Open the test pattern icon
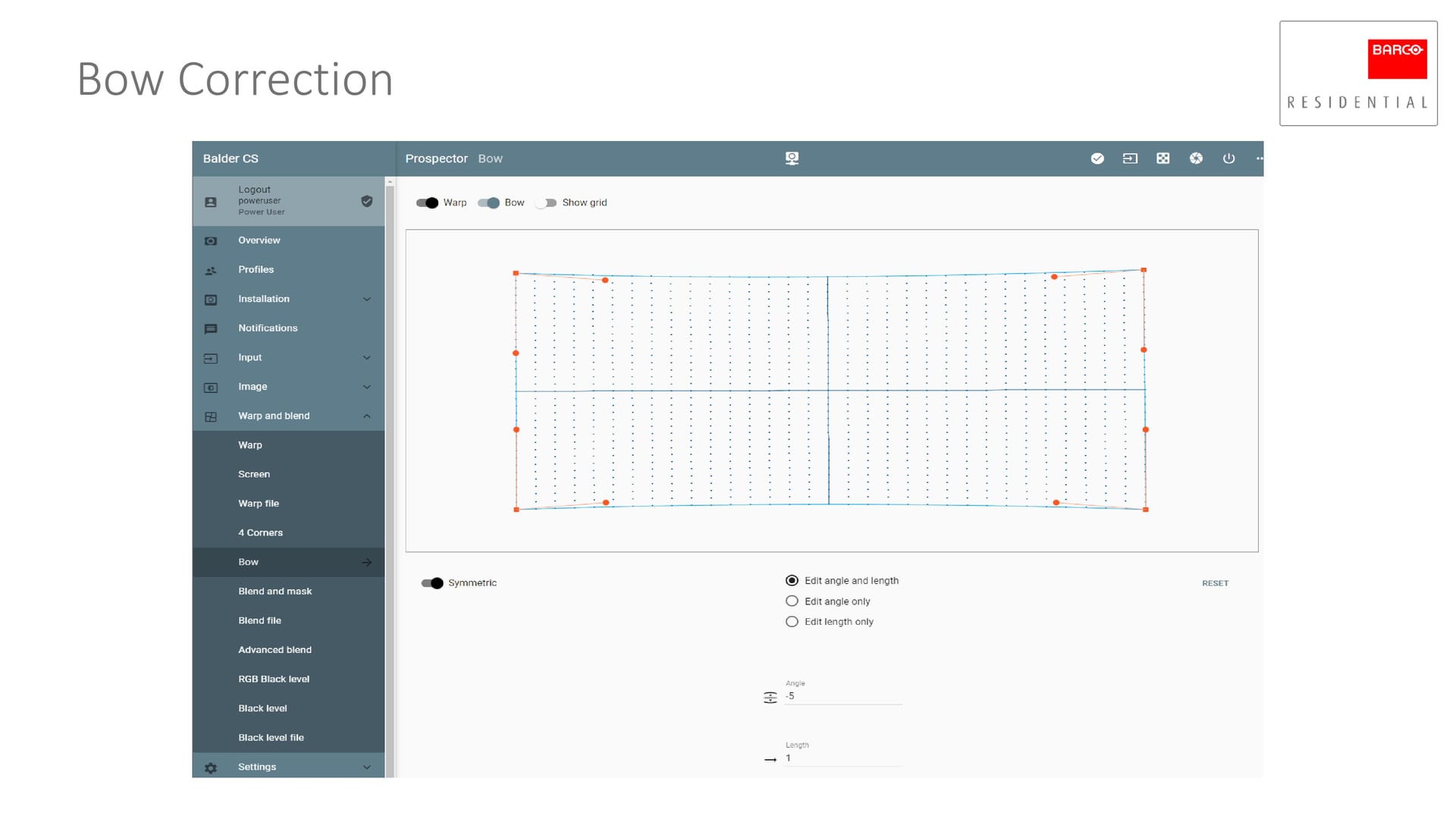The height and width of the screenshot is (819, 1456). click(x=1163, y=158)
